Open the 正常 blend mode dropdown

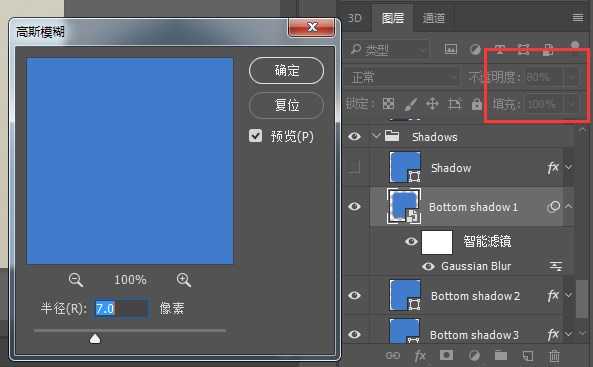pos(402,78)
